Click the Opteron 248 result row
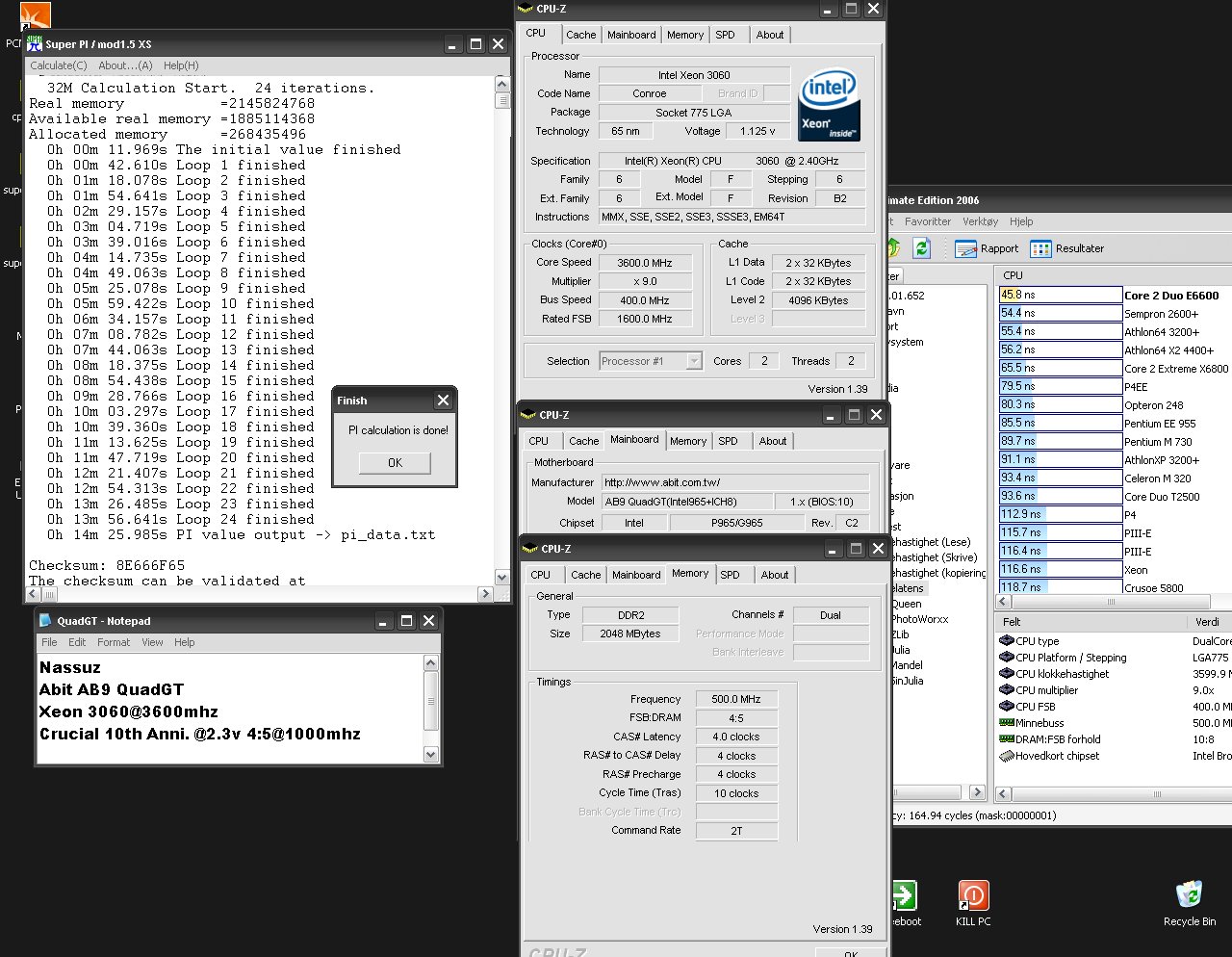Image resolution: width=1232 pixels, height=957 pixels. click(x=1115, y=405)
